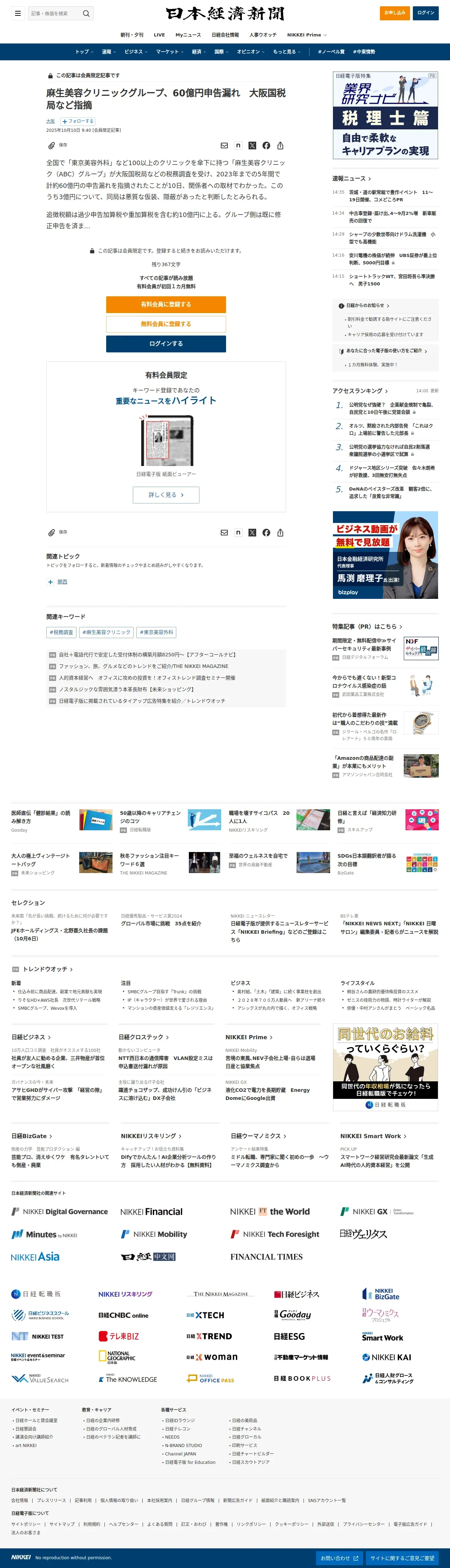Click FINANCIAL TIMES logo link

[266, 1256]
